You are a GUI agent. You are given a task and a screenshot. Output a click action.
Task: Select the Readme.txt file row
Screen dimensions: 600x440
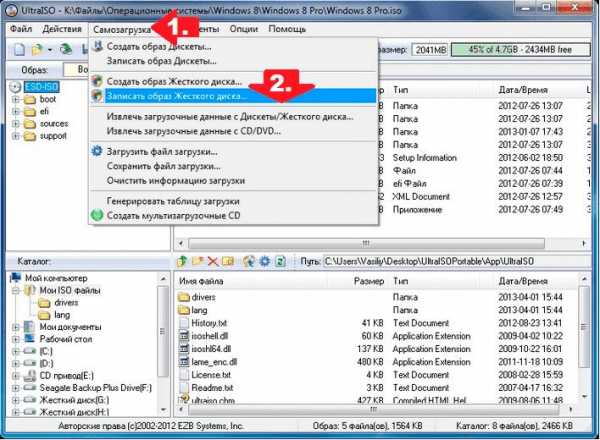[377, 388]
